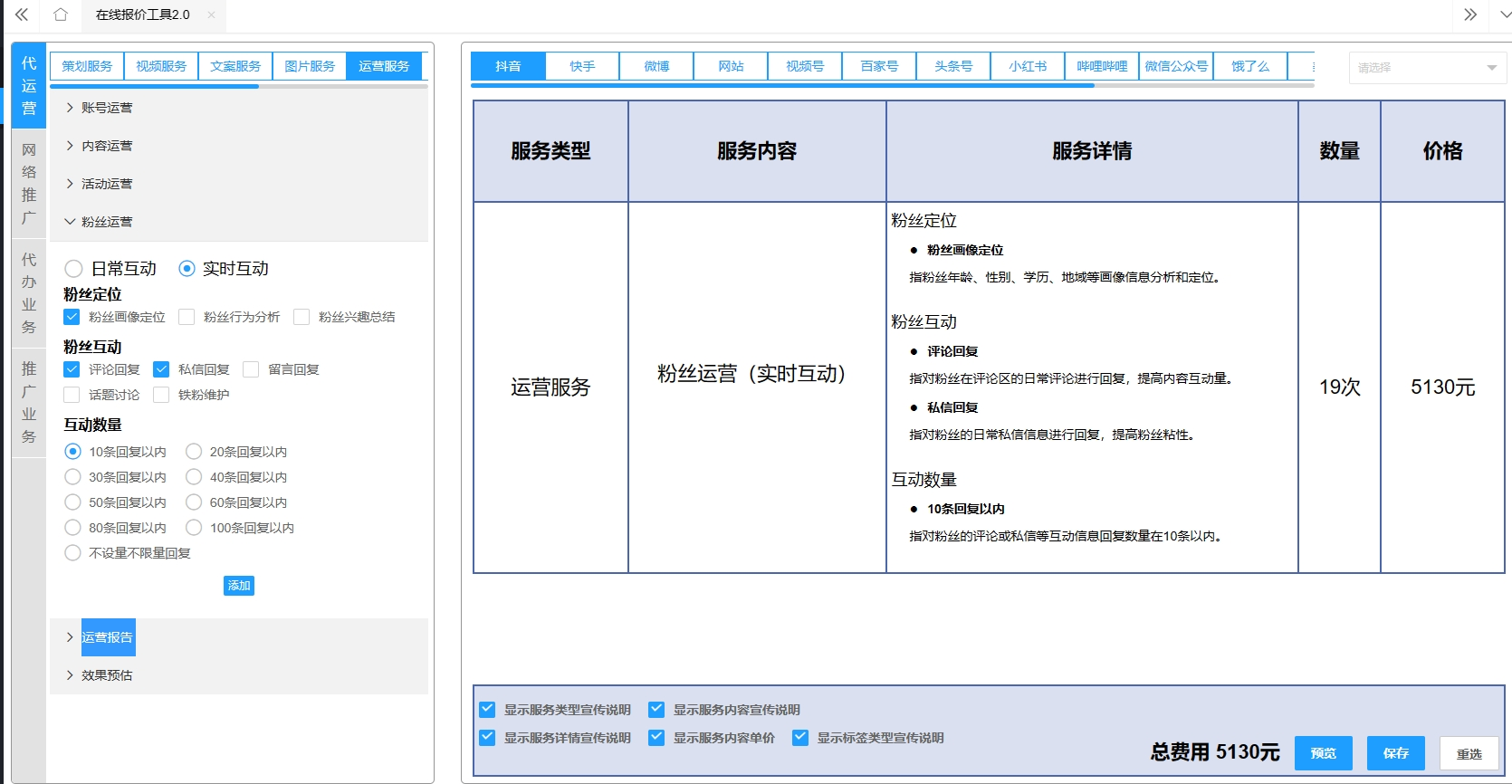Image resolution: width=1512 pixels, height=784 pixels.
Task: Toggle 显示服务内容单价 checkbox
Action: click(x=656, y=738)
